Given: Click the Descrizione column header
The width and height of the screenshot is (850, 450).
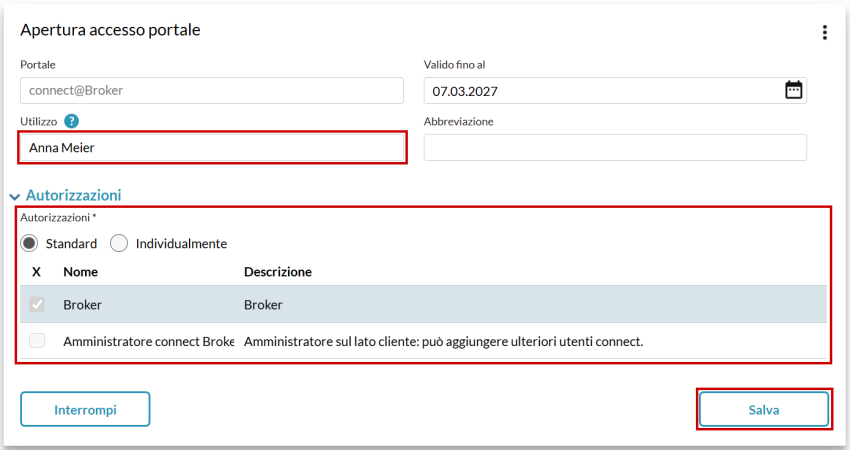Looking at the screenshot, I should (278, 272).
